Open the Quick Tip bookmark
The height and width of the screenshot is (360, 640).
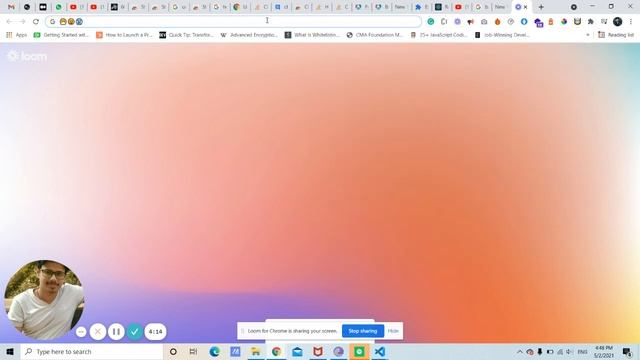[187, 35]
